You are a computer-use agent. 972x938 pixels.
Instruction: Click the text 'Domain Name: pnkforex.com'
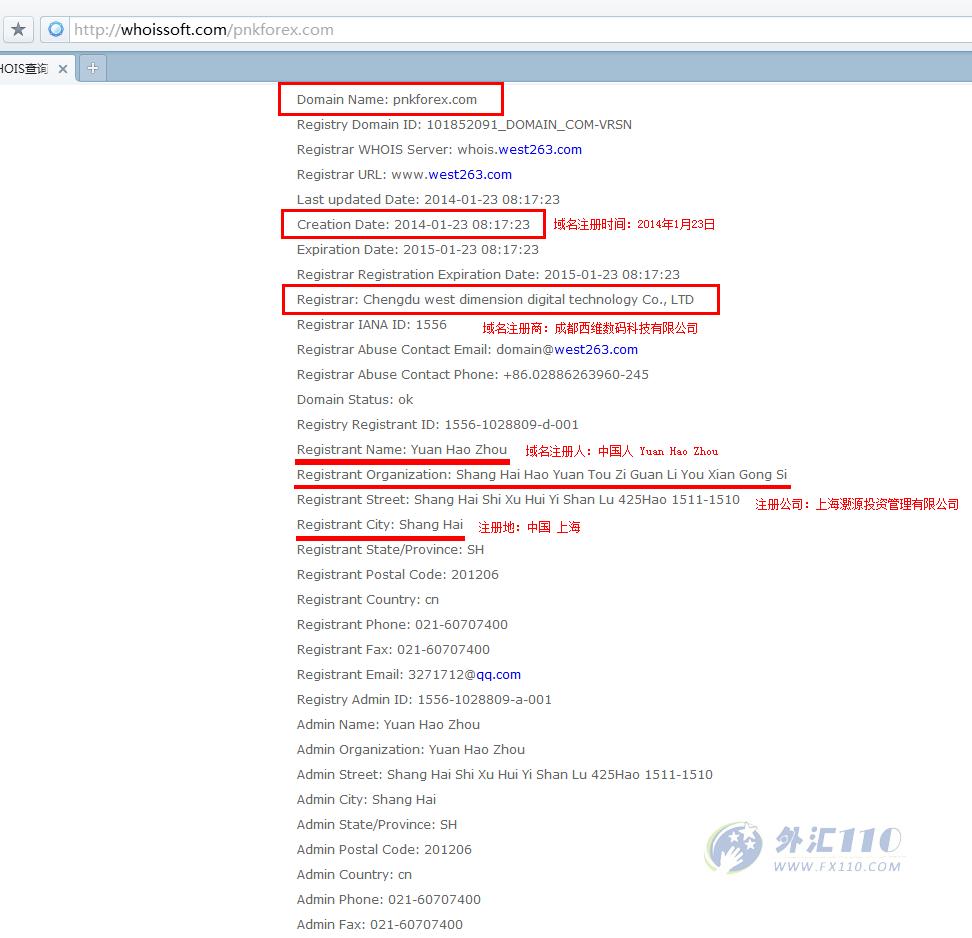click(x=387, y=99)
